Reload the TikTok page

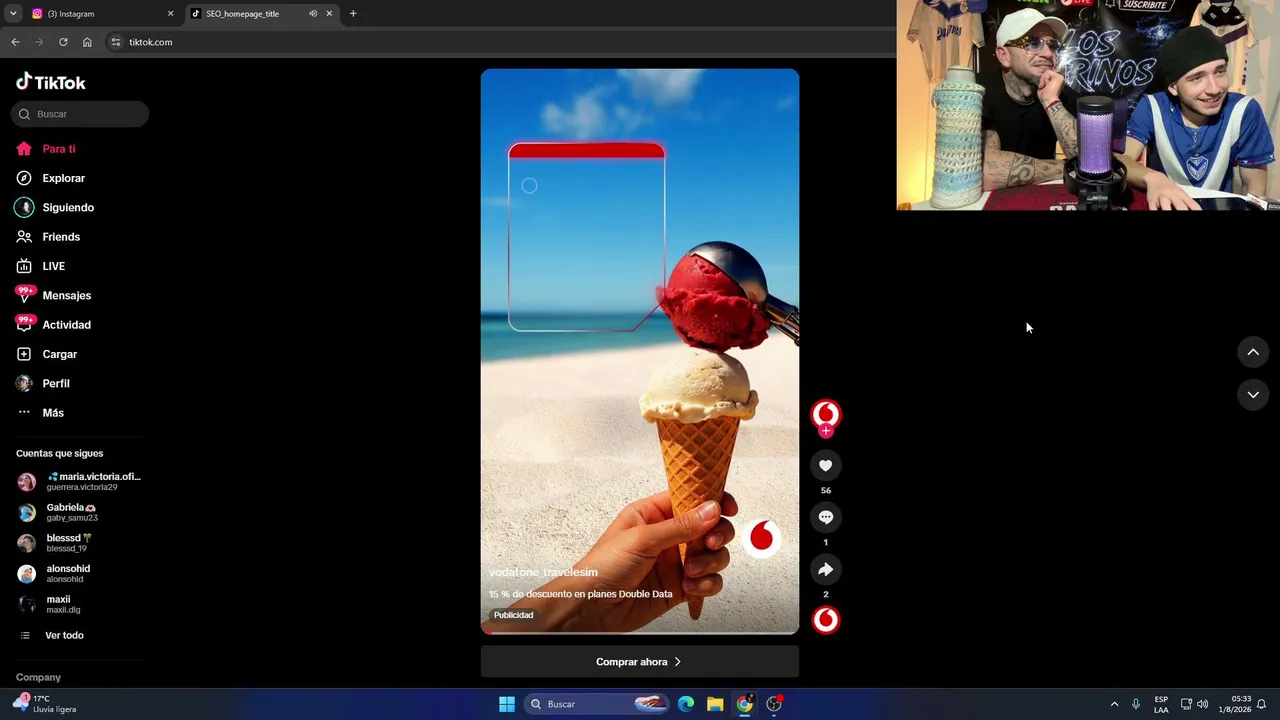coord(63,42)
